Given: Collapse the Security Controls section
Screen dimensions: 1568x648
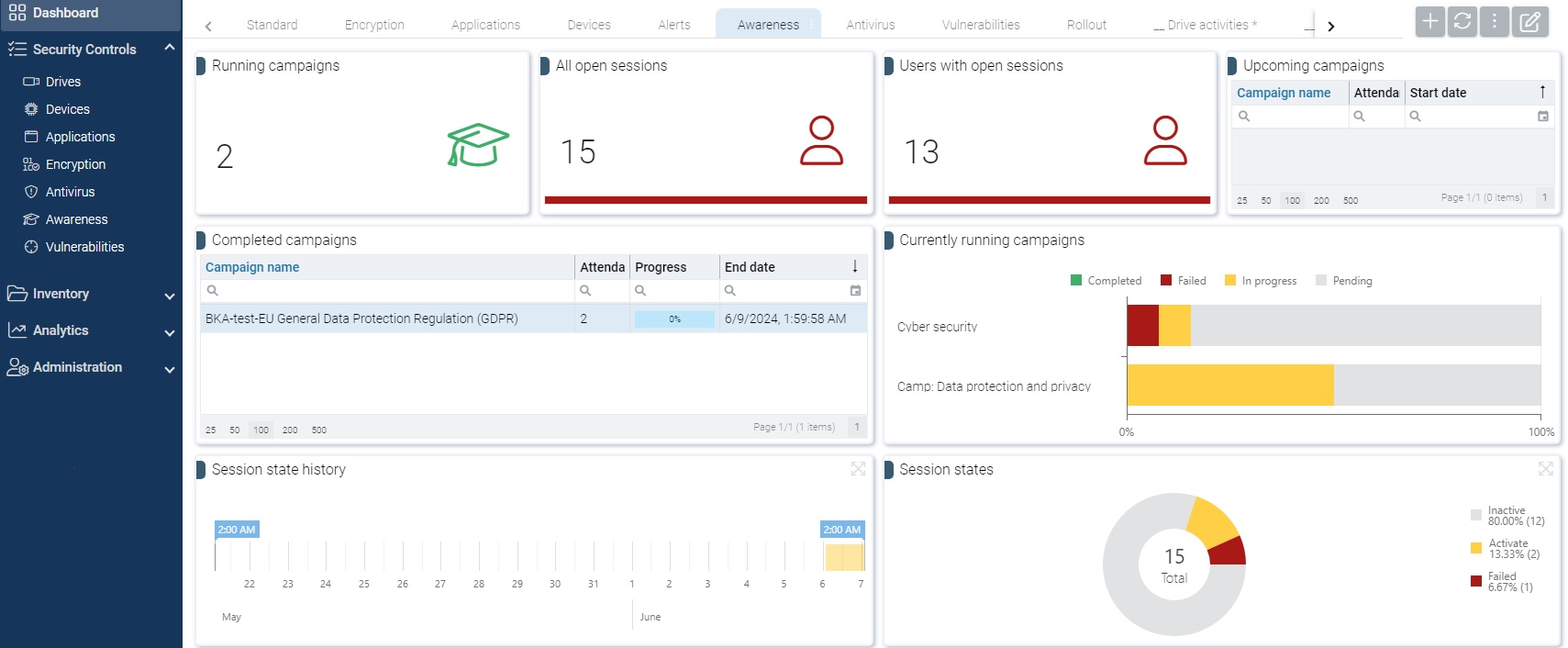Looking at the screenshot, I should (169, 48).
